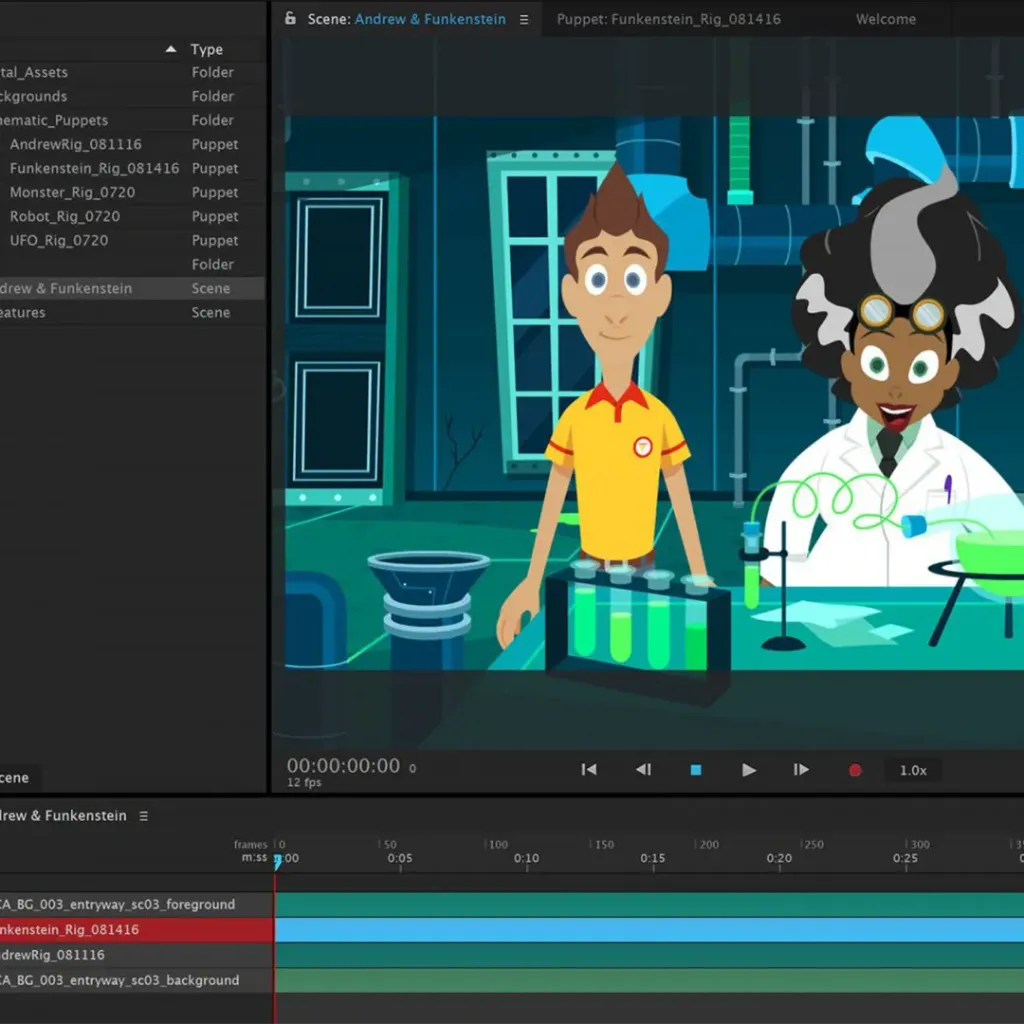Select Monster_Rig_0720 in the project list
The width and height of the screenshot is (1024, 1024).
click(x=132, y=193)
